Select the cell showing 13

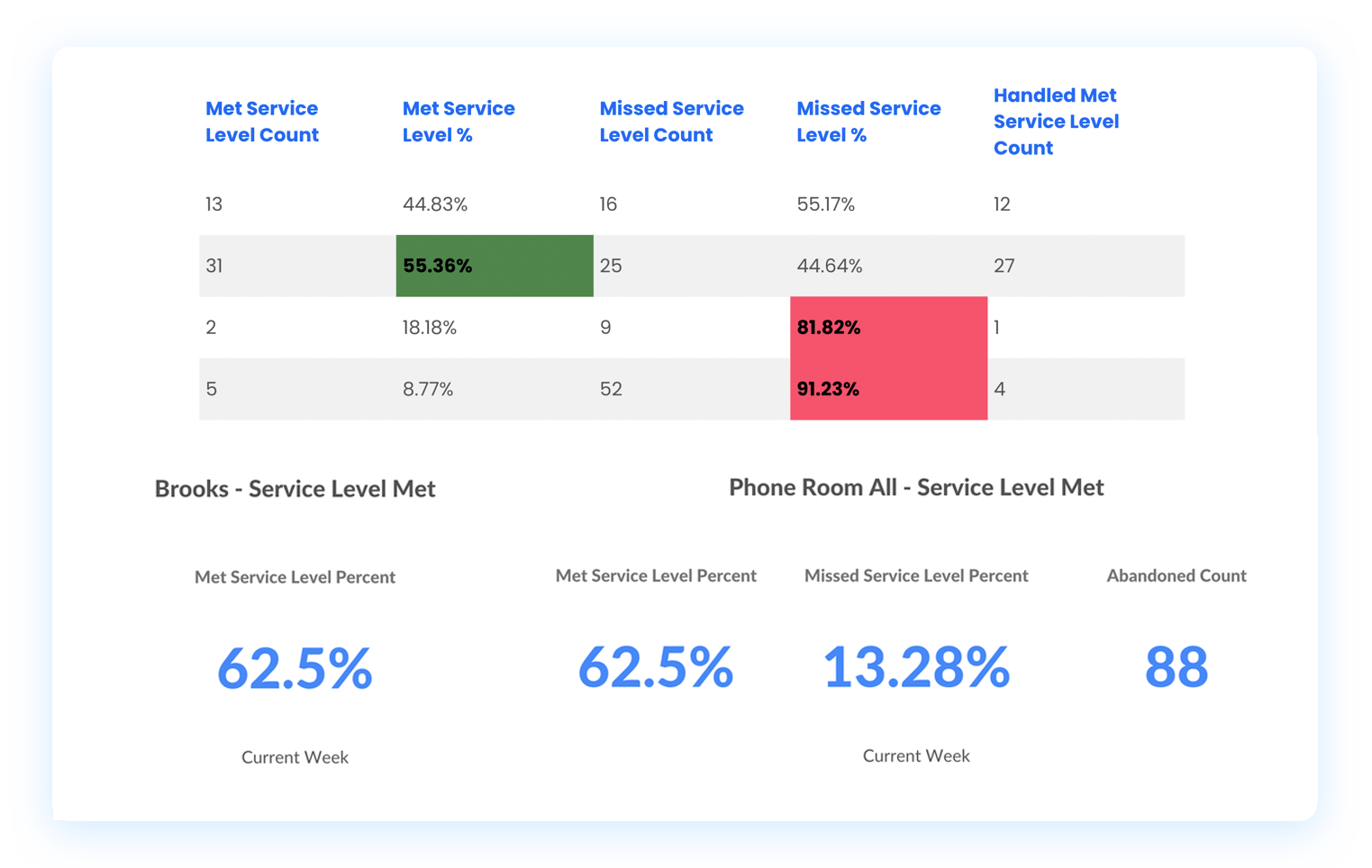pos(297,204)
